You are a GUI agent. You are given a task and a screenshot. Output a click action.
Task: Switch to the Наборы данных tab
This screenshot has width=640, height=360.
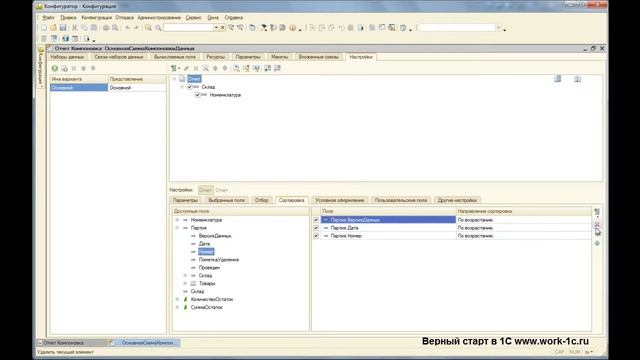point(67,57)
